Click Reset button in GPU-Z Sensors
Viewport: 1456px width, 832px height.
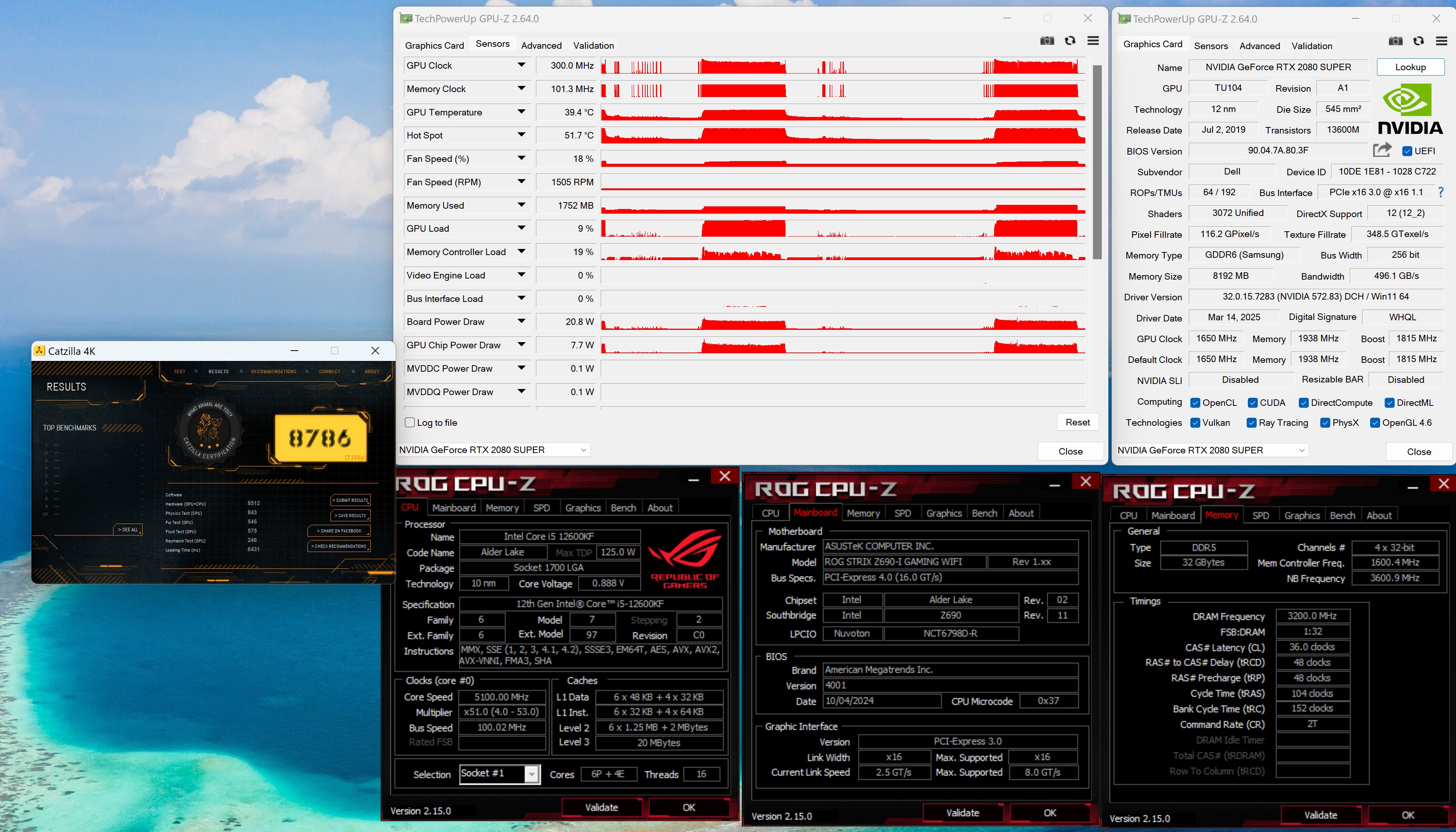click(1078, 422)
